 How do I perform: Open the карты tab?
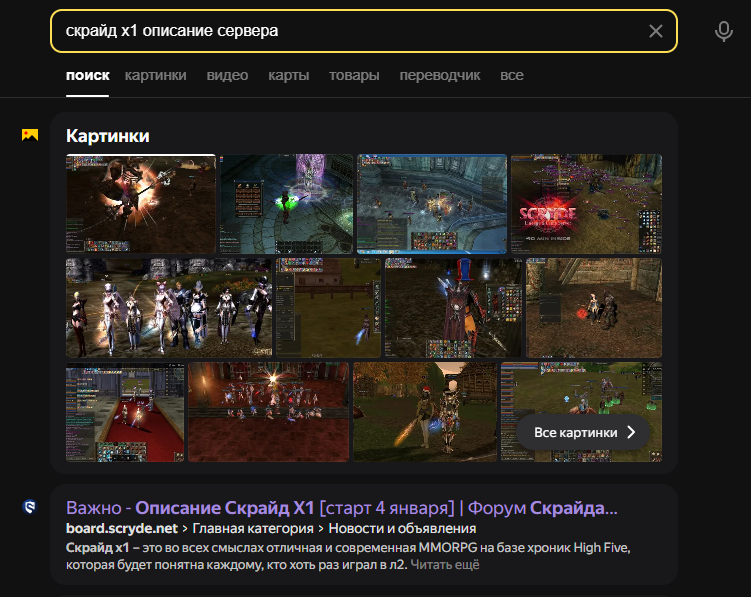click(x=288, y=75)
